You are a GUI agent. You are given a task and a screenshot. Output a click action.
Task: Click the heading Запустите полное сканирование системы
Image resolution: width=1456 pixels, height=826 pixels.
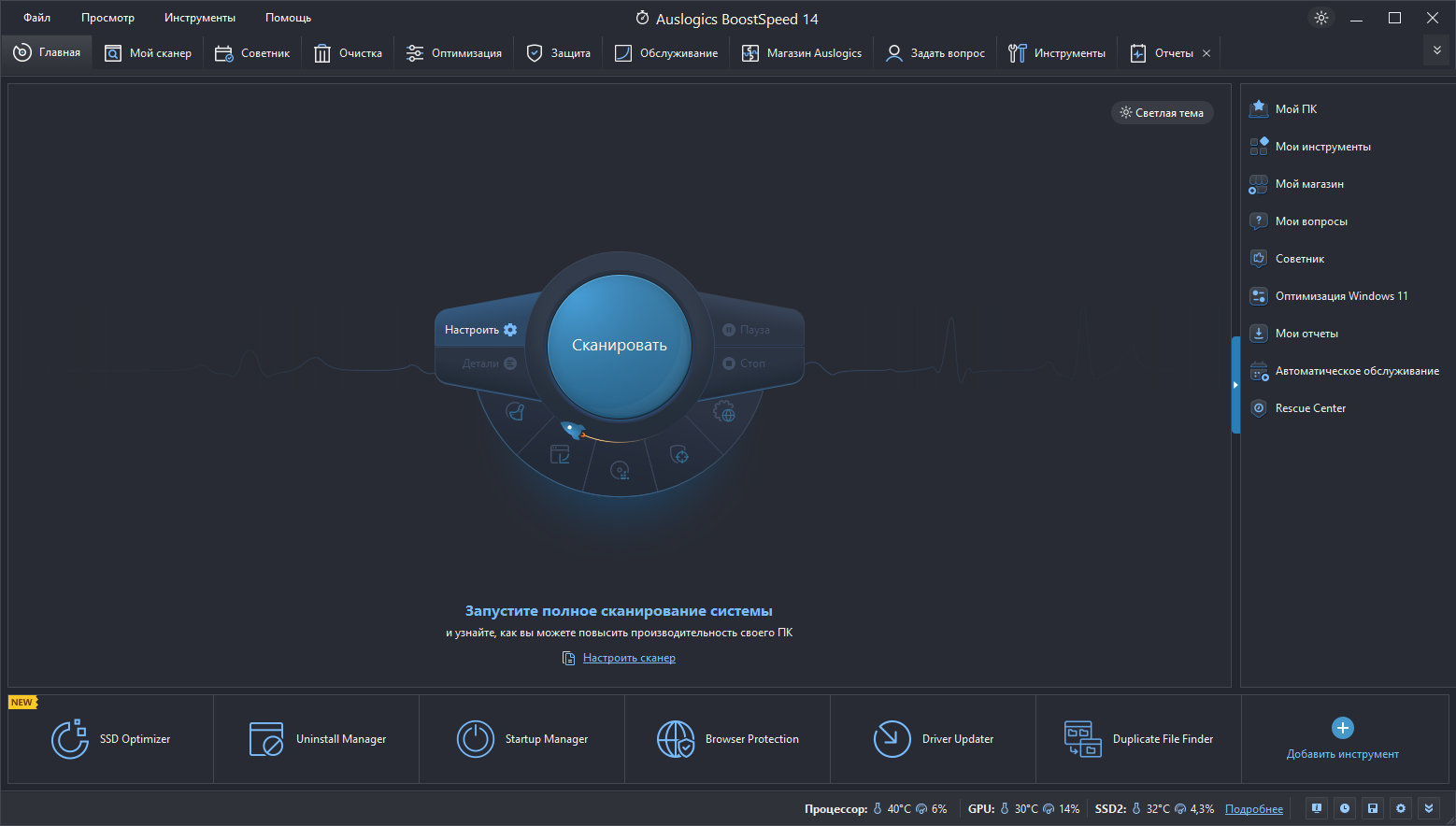point(619,611)
